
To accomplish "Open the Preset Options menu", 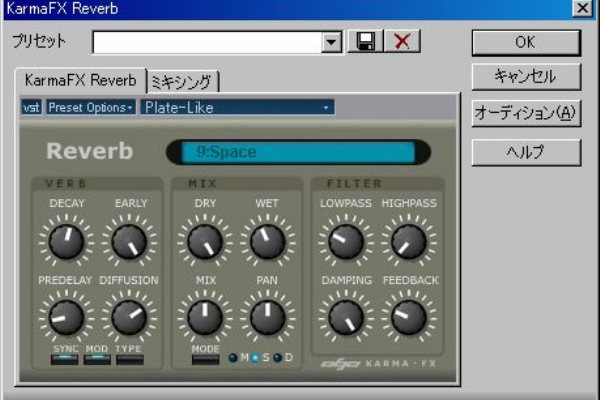I will [91, 108].
